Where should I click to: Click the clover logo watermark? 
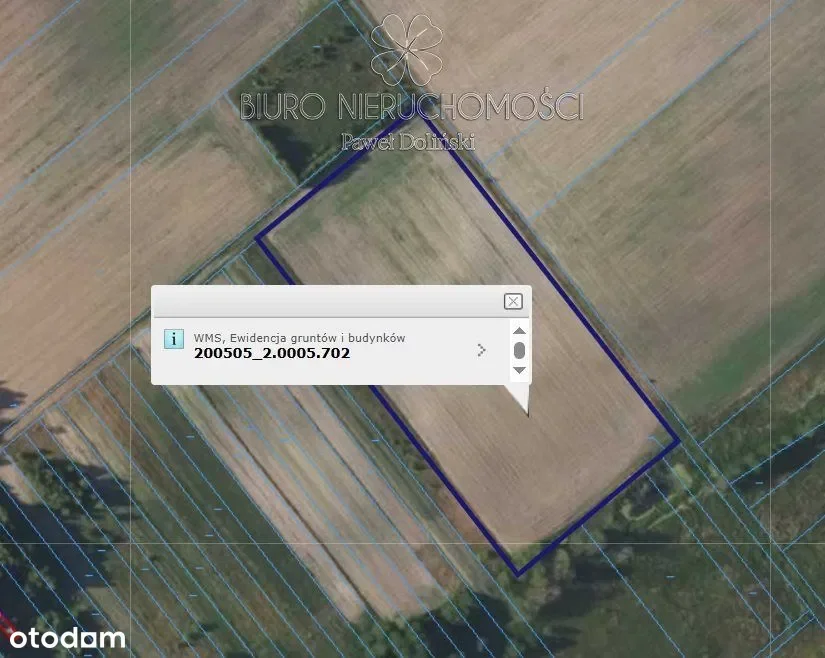point(407,50)
